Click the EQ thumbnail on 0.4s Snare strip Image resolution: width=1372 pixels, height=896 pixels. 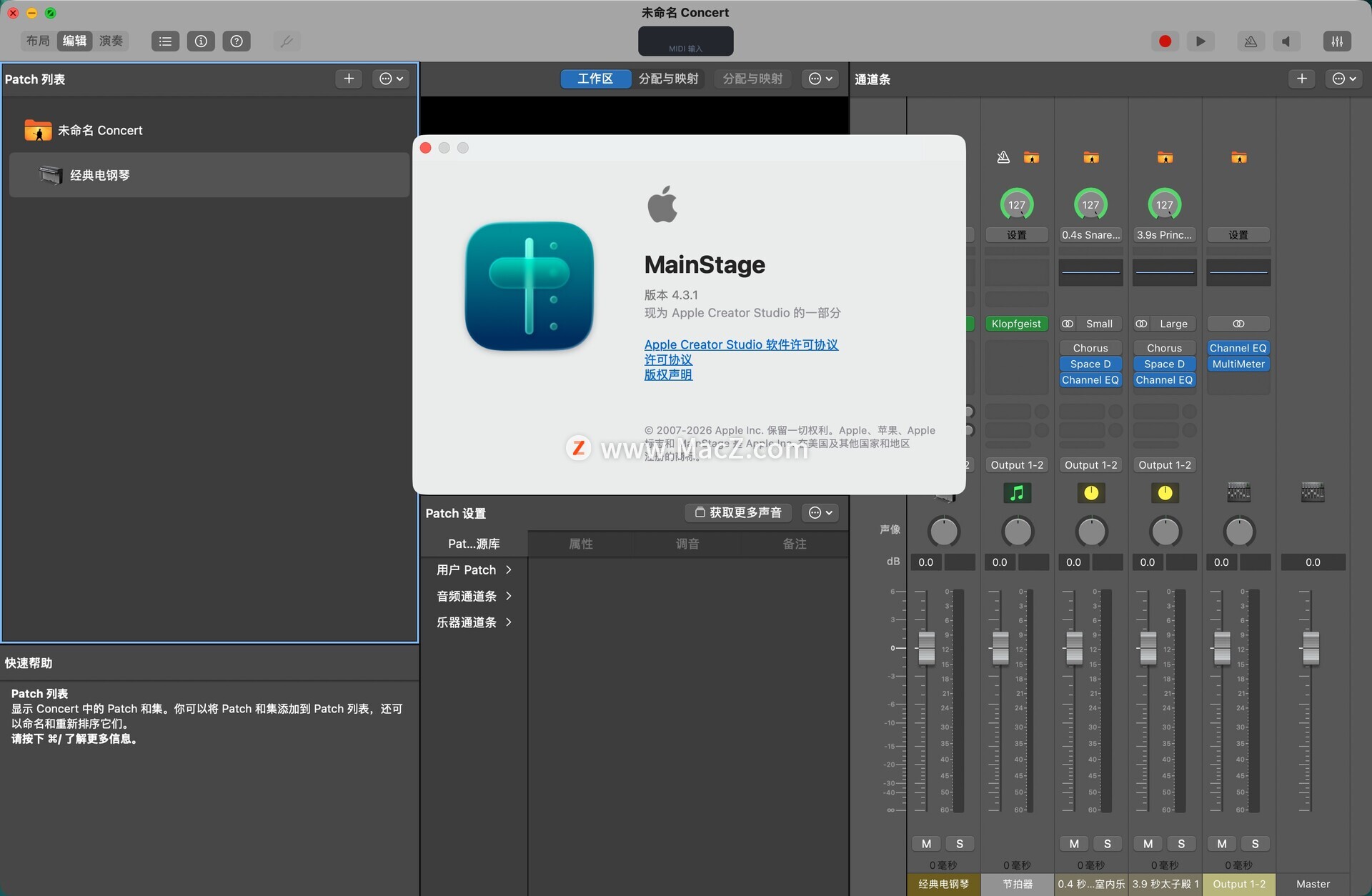click(1090, 272)
